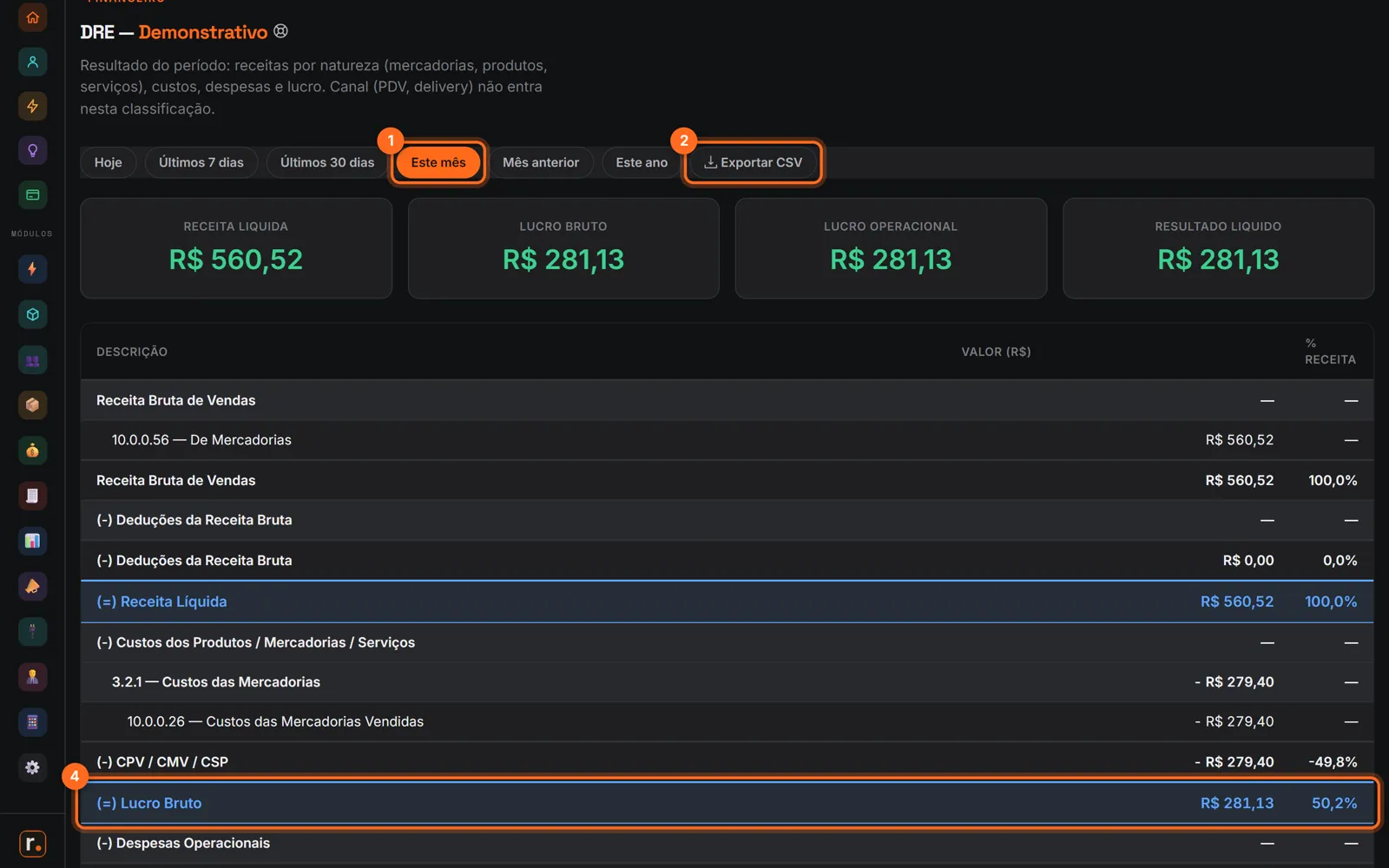Open the teal cube outline module icon

pyautogui.click(x=32, y=314)
